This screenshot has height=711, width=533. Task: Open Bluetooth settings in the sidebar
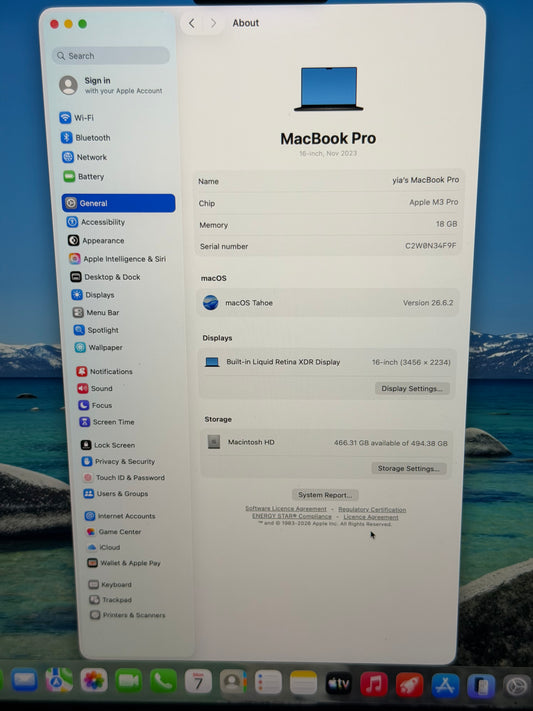[86, 137]
